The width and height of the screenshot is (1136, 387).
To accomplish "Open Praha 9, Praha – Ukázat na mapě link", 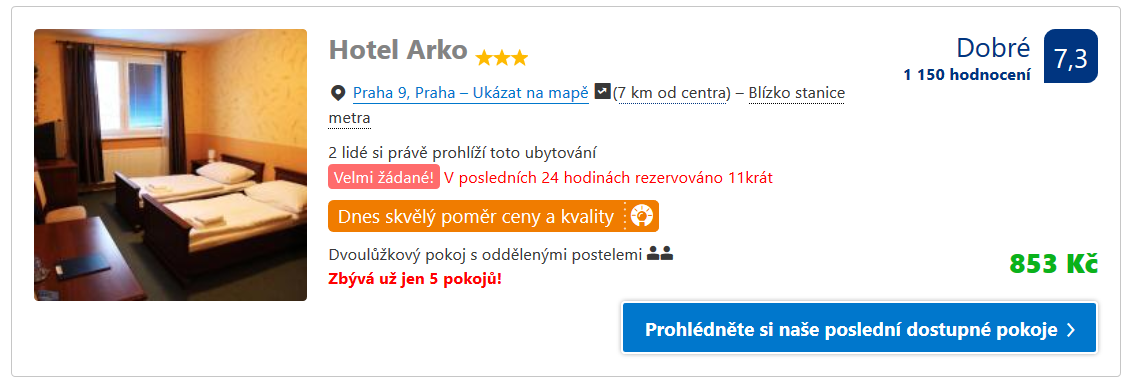I will pos(470,93).
